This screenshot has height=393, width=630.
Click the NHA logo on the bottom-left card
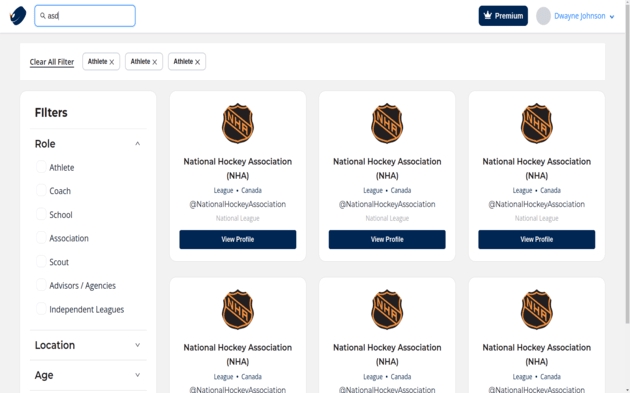click(x=237, y=309)
